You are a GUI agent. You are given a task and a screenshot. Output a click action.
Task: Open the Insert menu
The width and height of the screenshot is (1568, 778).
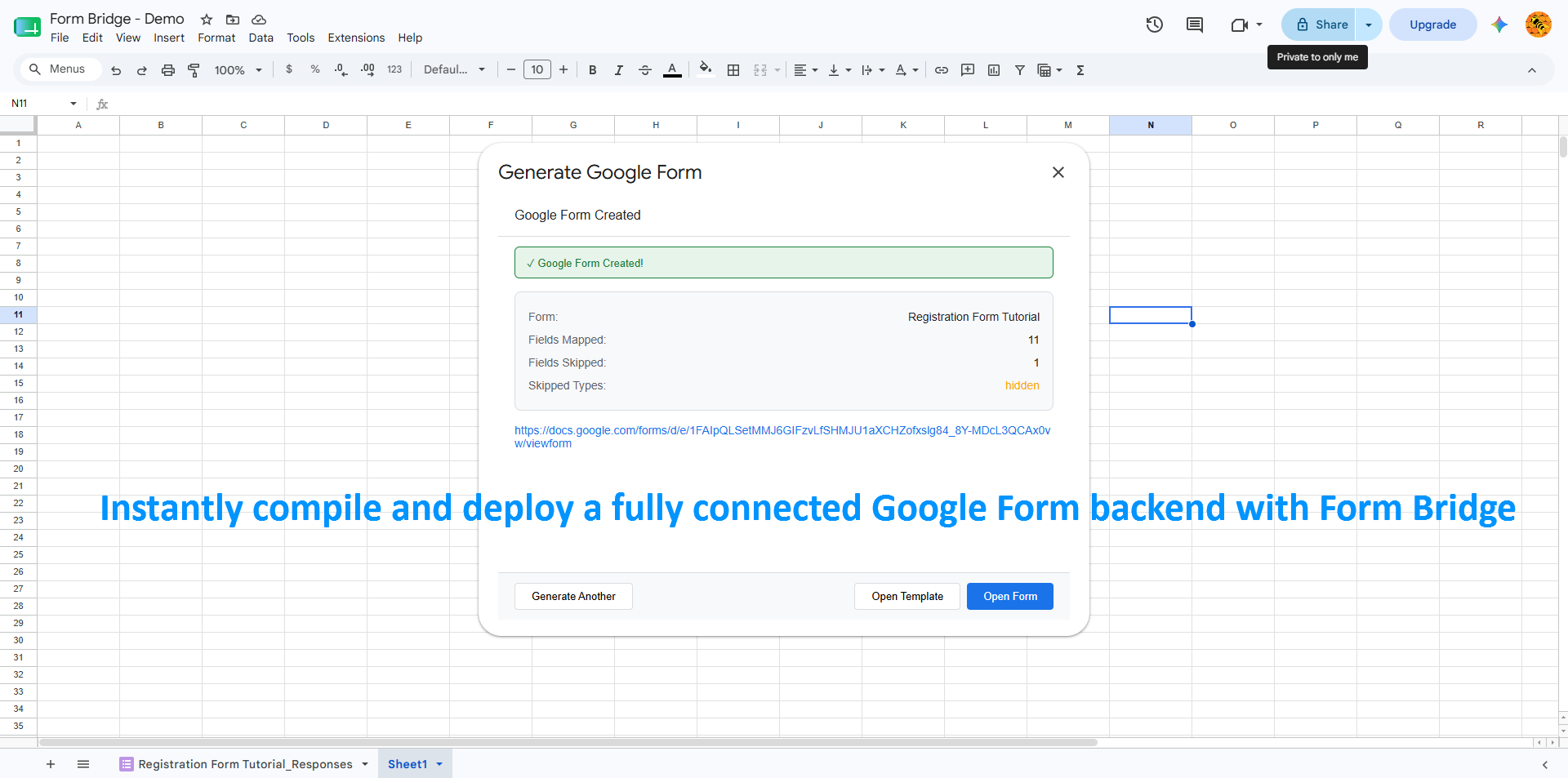pos(169,38)
